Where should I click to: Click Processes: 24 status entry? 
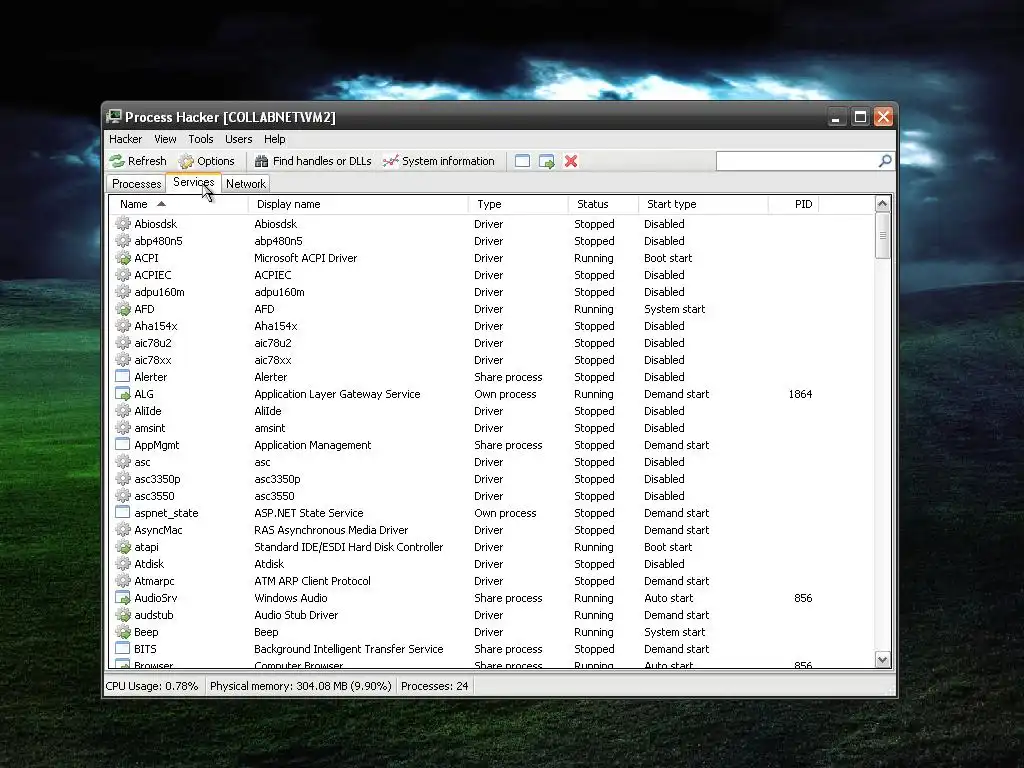[434, 686]
